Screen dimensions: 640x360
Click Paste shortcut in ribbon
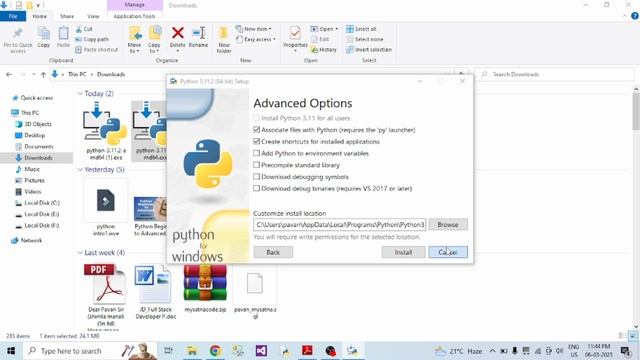point(97,49)
